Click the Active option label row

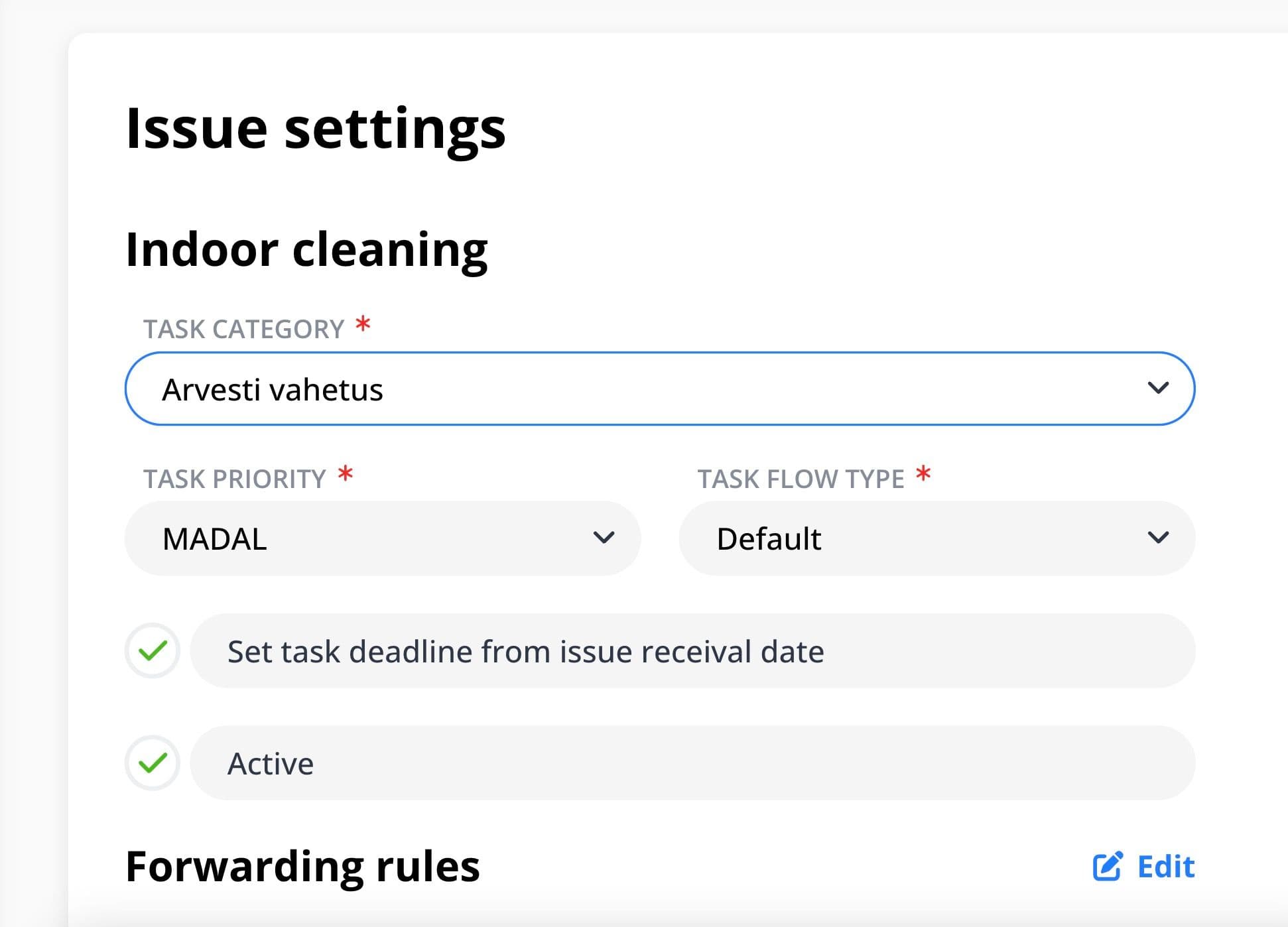692,763
